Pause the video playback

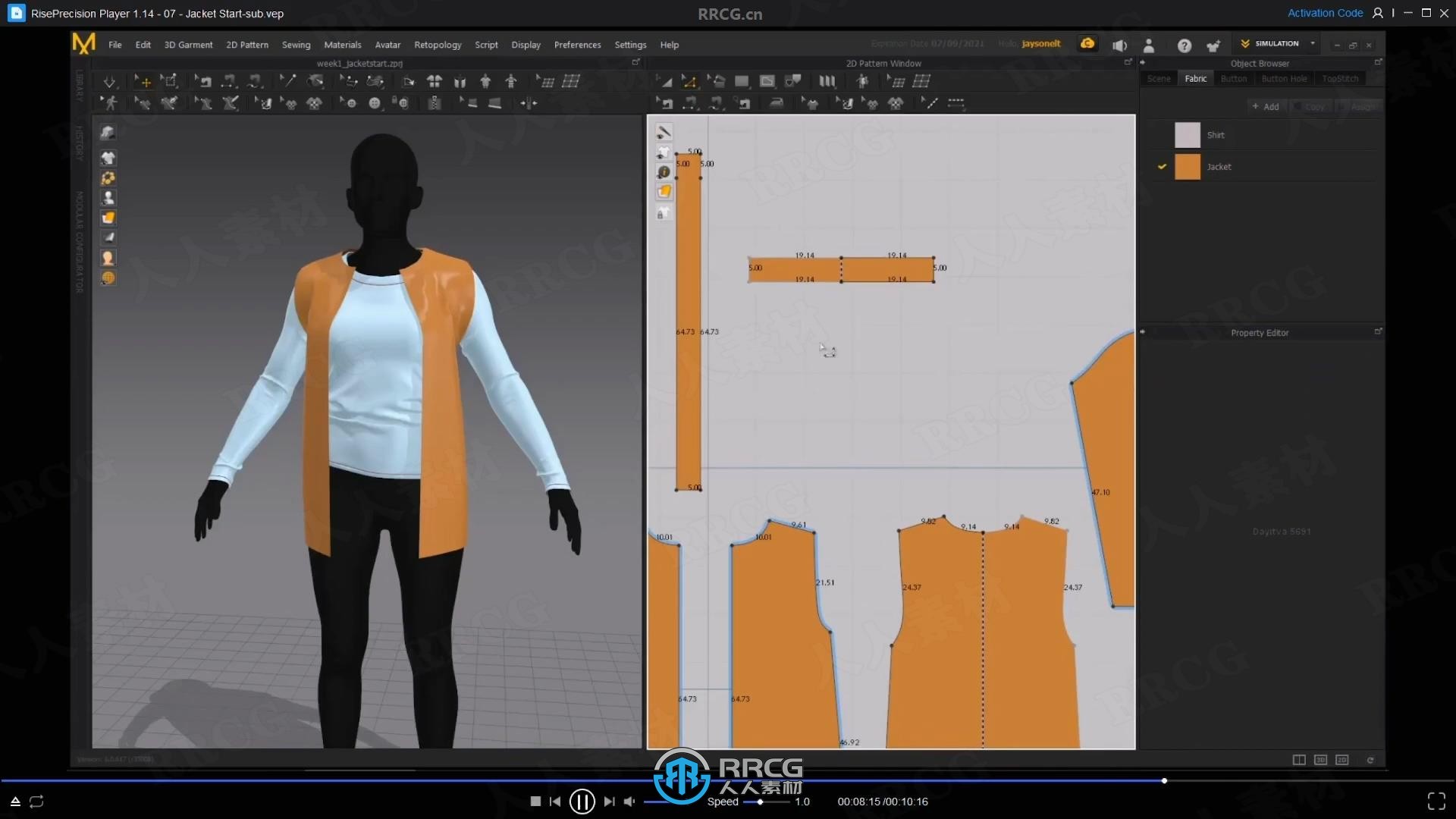[582, 802]
